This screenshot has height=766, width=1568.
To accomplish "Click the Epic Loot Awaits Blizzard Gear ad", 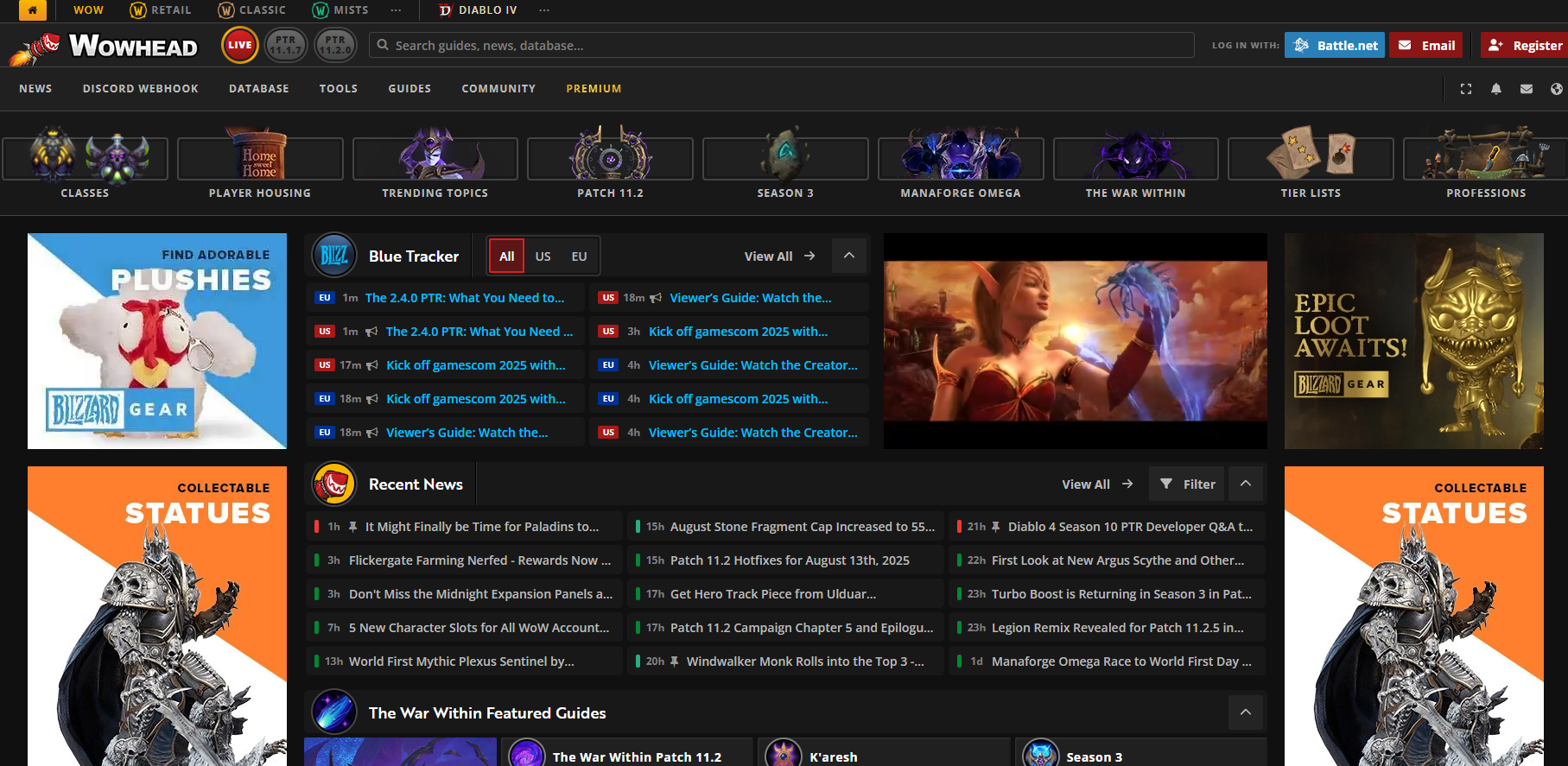I will 1414,341.
